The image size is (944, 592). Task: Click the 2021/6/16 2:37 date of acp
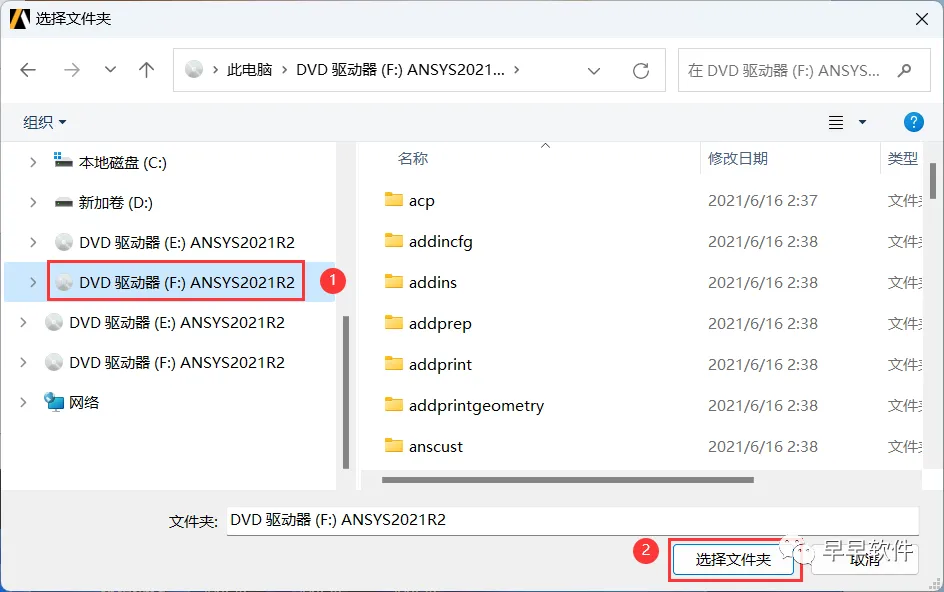pos(762,201)
